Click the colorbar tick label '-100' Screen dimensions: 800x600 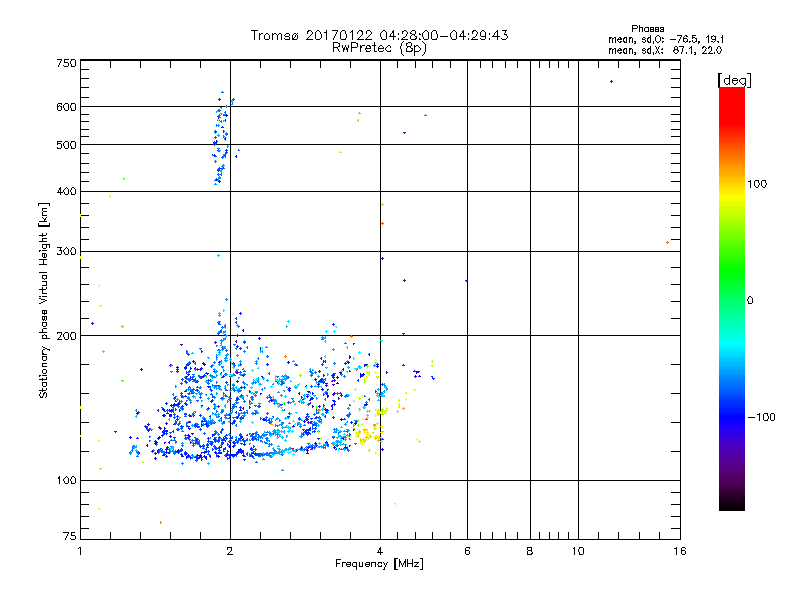761,417
